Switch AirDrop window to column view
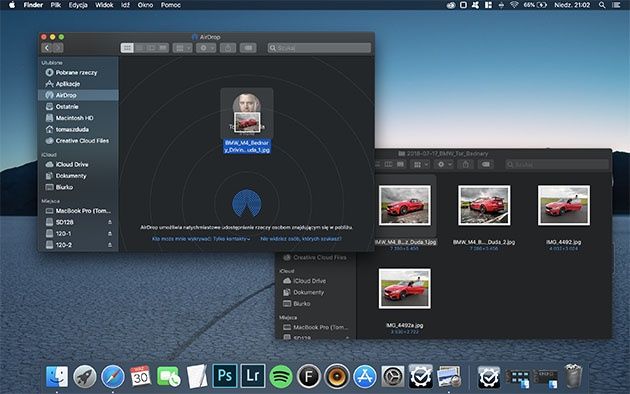The height and width of the screenshot is (394, 630). (x=151, y=48)
